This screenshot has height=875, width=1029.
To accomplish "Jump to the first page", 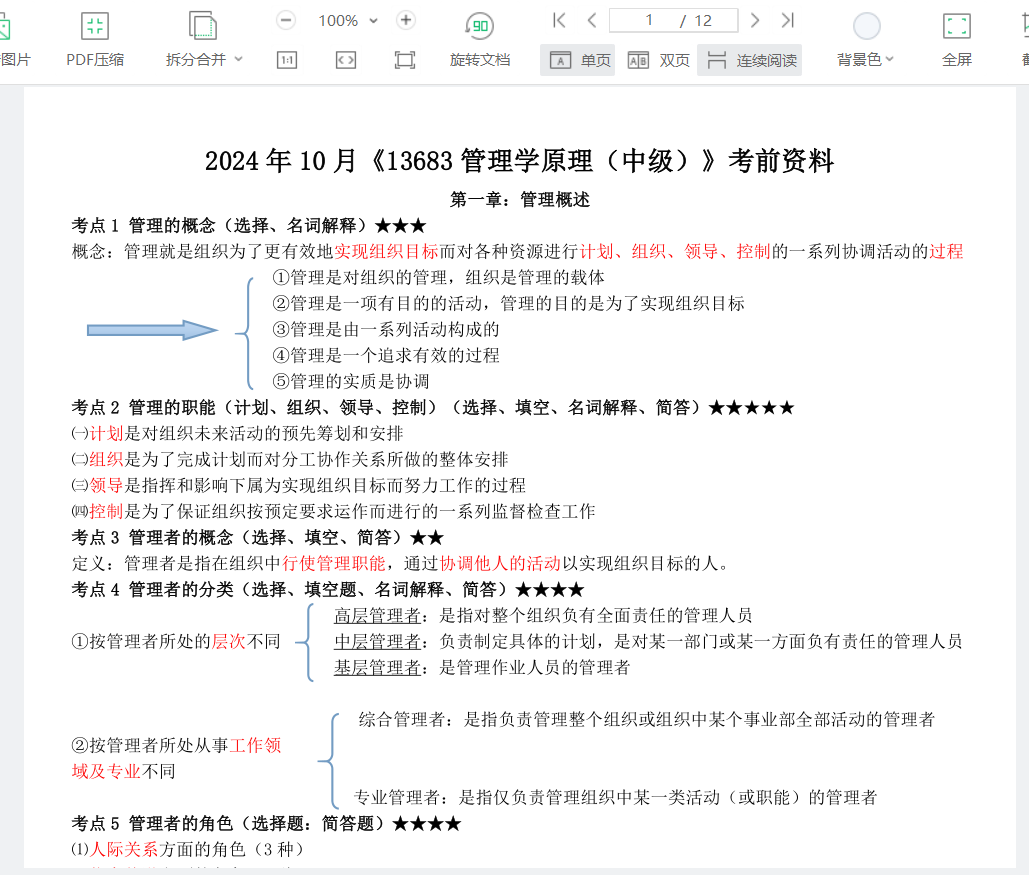I will click(559, 20).
